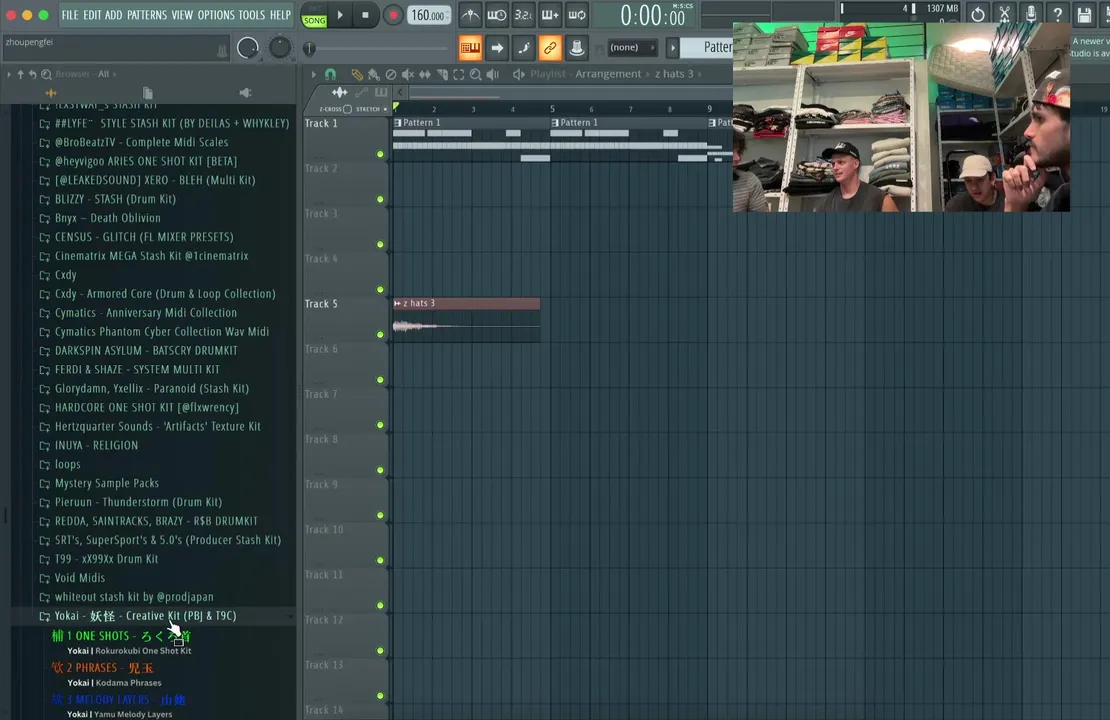The width and height of the screenshot is (1110, 720).
Task: Choose the playlist Select tool
Action: click(459, 74)
